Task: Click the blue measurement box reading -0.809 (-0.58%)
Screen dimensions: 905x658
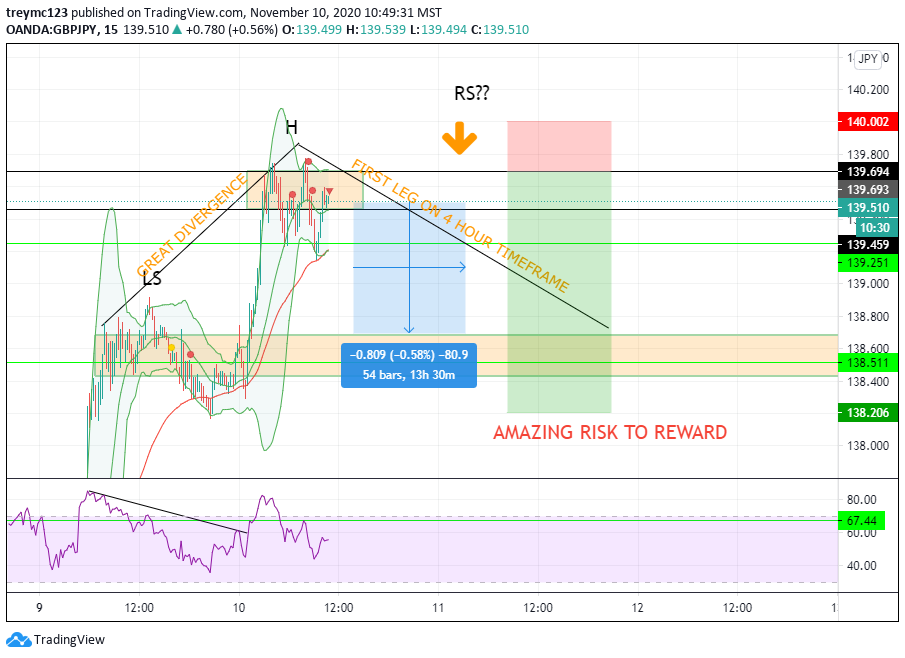Action: [409, 365]
